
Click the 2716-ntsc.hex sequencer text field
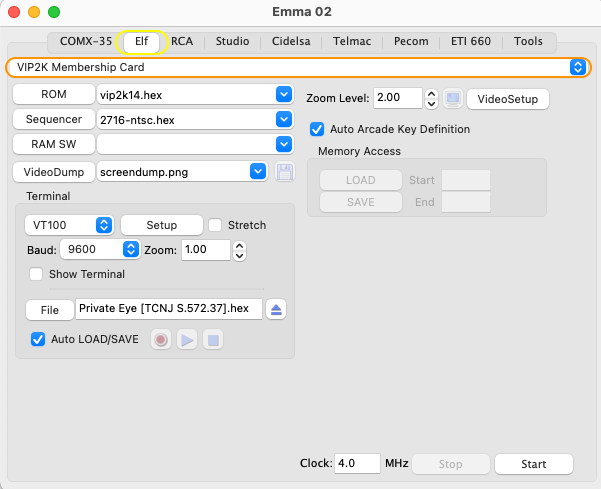[186, 120]
